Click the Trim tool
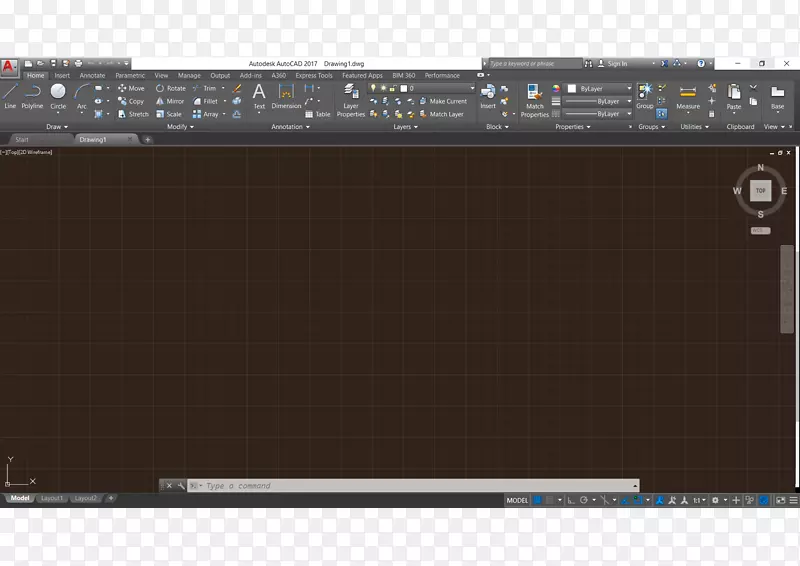 click(205, 88)
